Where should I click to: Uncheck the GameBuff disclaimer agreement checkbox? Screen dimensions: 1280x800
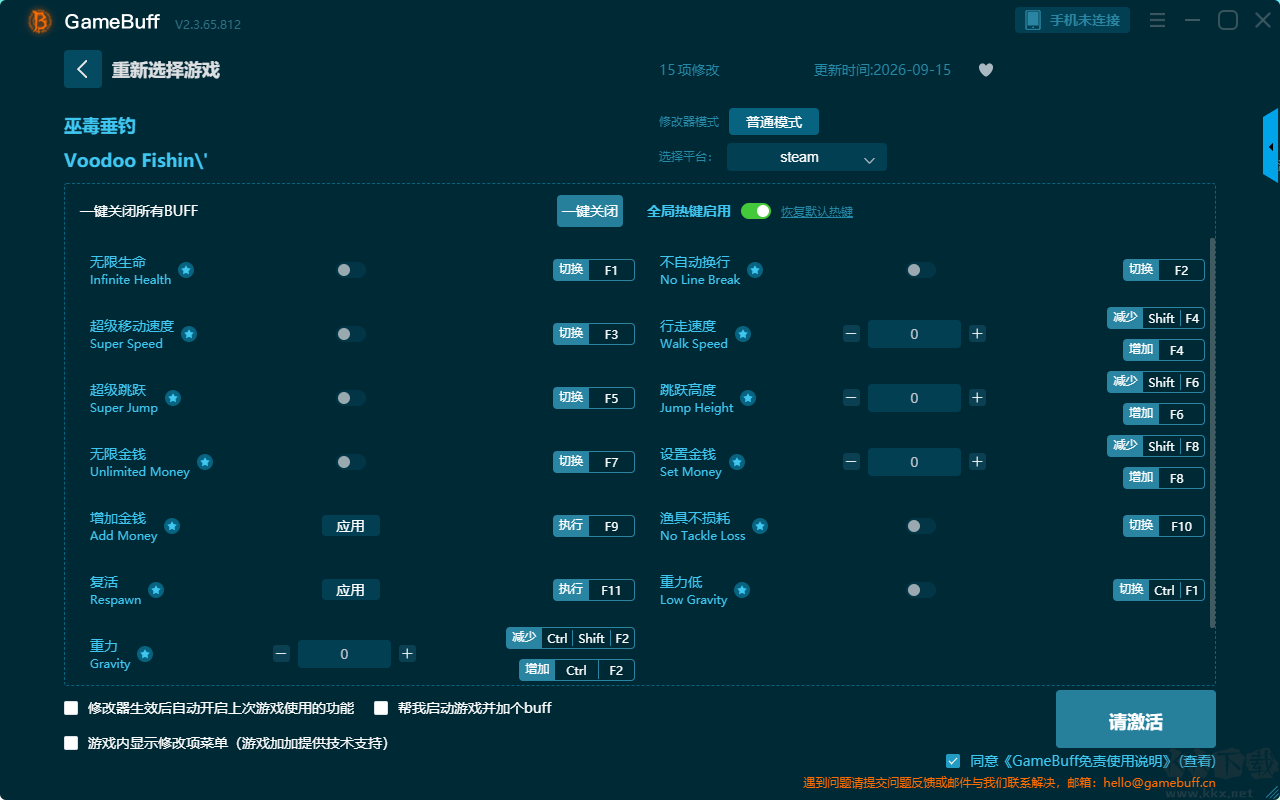point(953,761)
